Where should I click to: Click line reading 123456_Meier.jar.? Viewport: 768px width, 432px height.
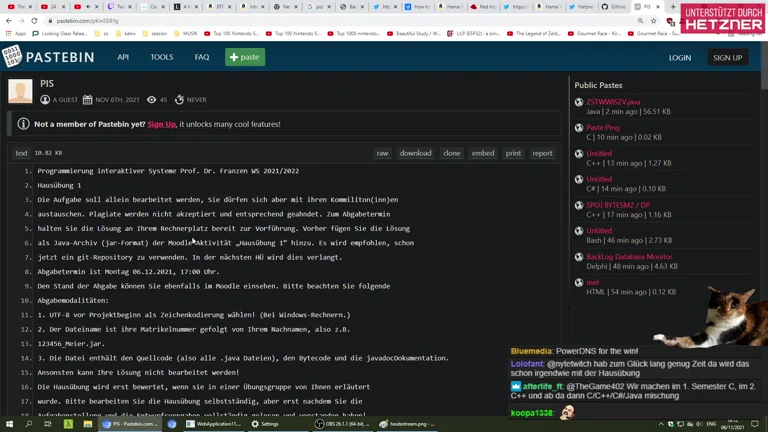click(x=71, y=344)
